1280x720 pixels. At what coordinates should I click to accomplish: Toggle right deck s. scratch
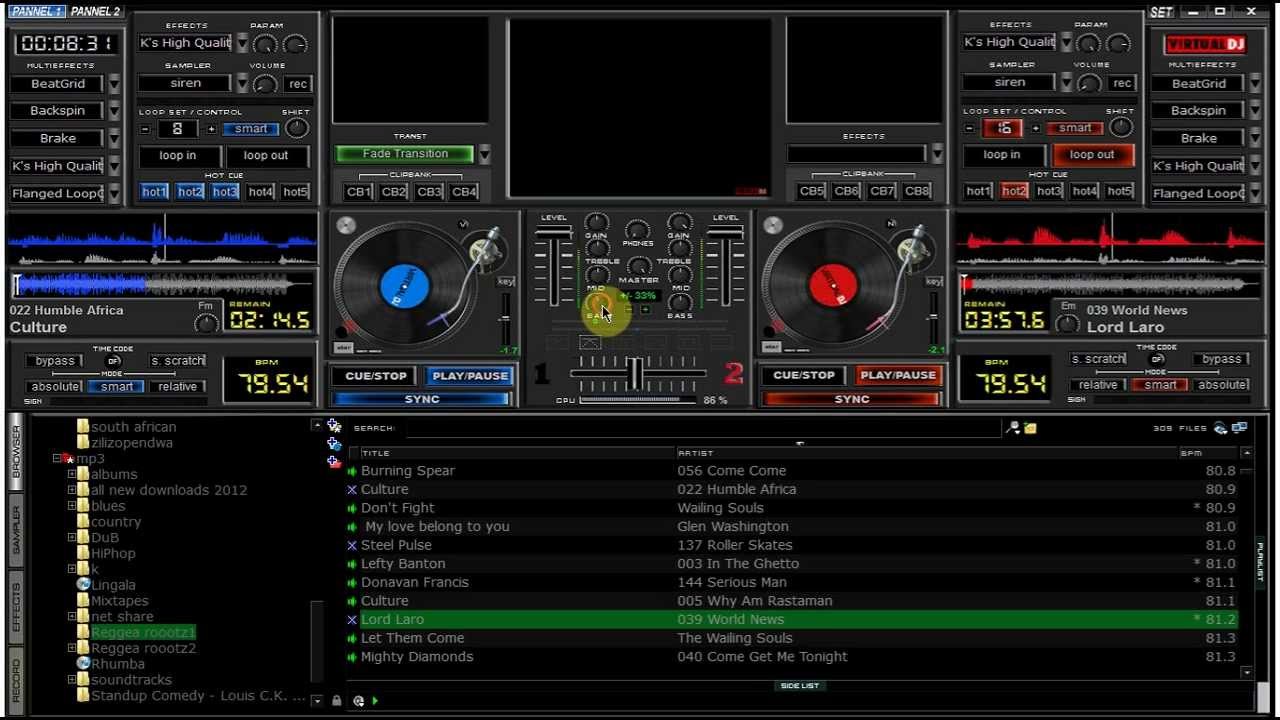tap(1098, 359)
